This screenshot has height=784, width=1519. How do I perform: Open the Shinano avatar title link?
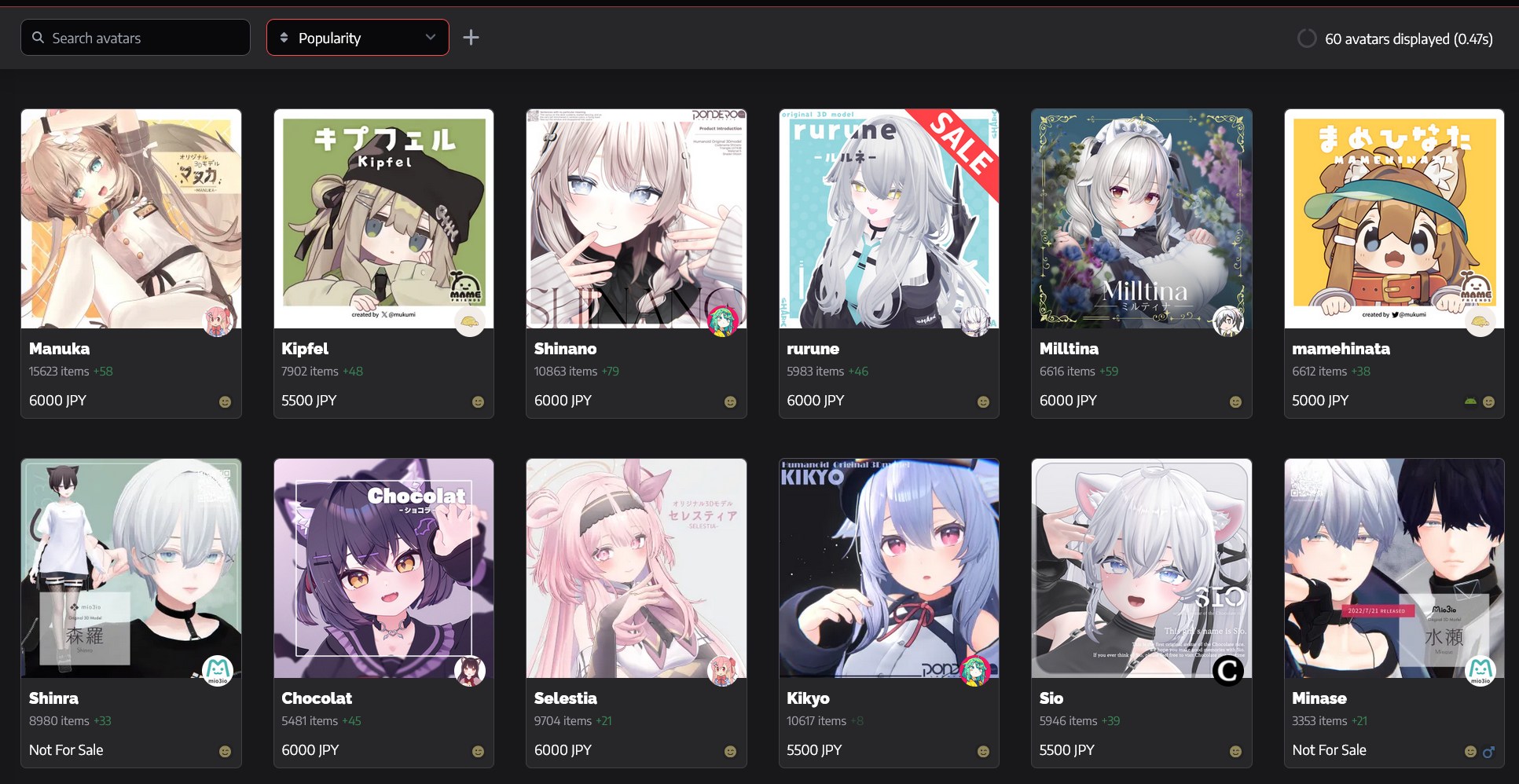(x=566, y=349)
